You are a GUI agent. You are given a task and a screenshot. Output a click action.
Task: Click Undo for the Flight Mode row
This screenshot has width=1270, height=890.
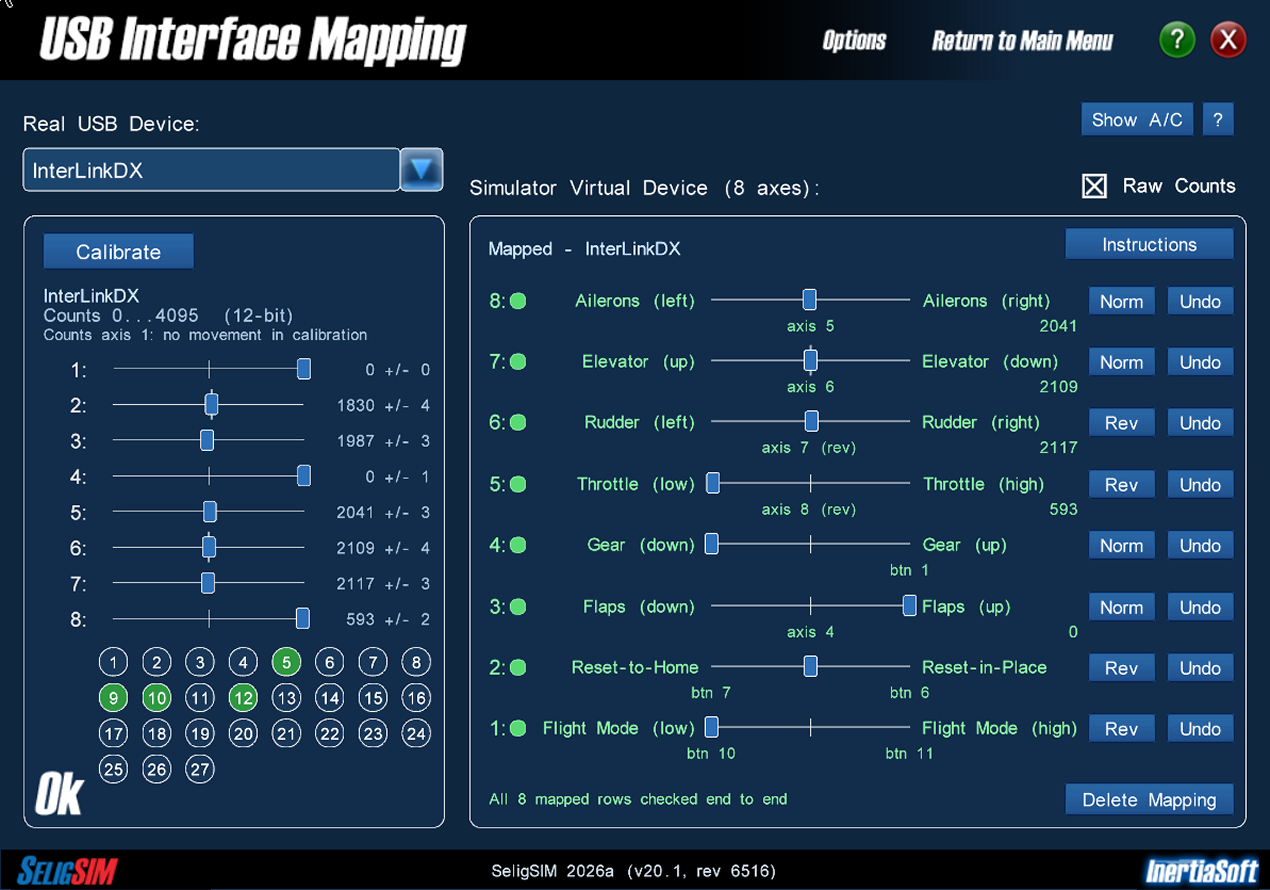(1200, 730)
